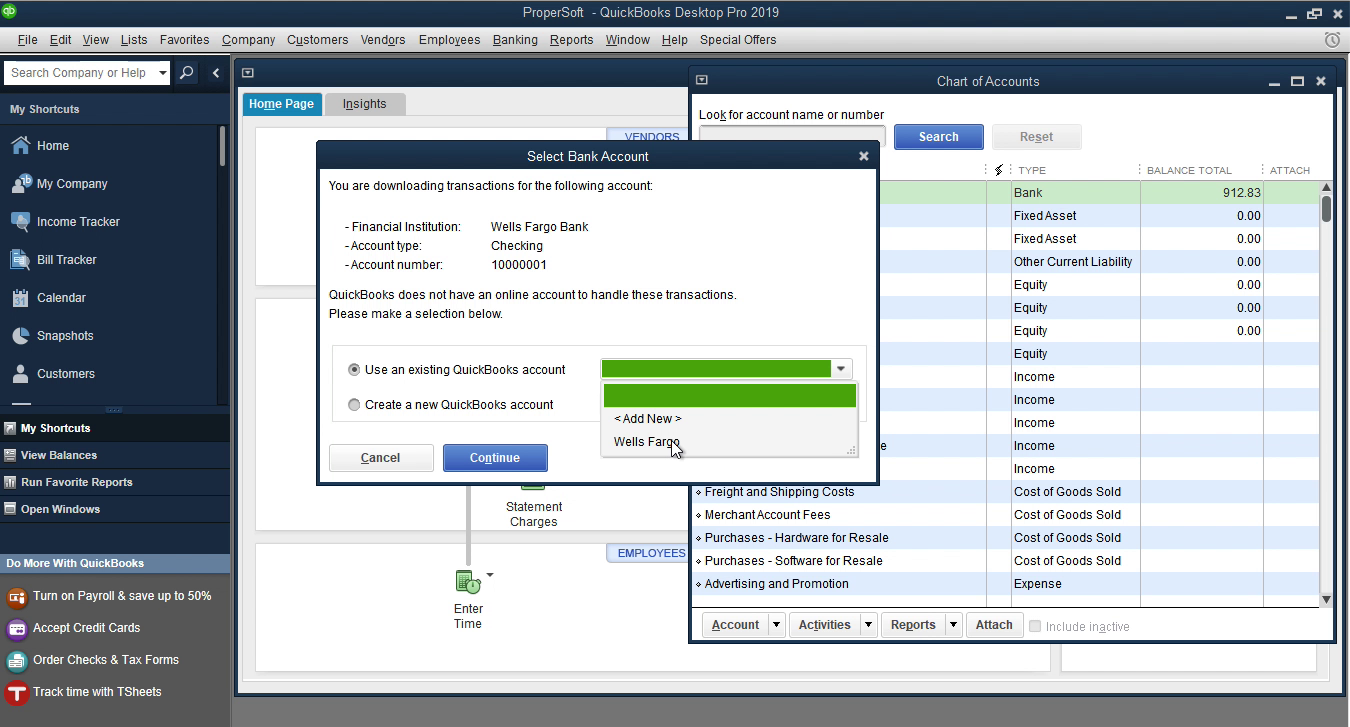Open My Company shortcut icon

21,184
